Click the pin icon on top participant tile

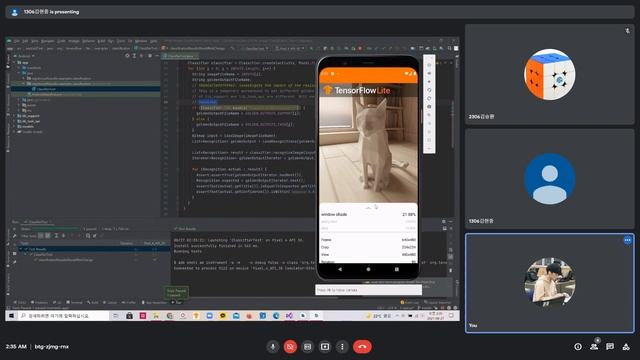click(627, 31)
